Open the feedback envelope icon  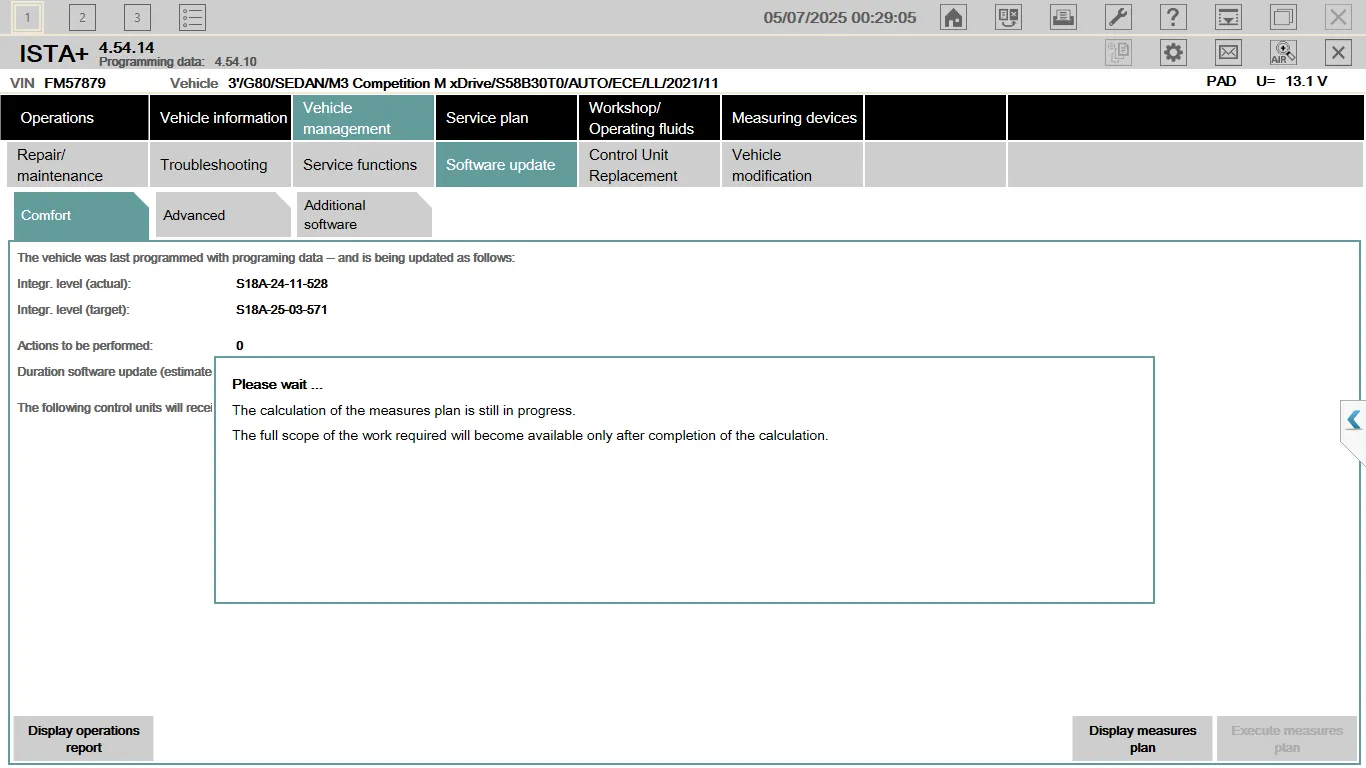[1228, 53]
